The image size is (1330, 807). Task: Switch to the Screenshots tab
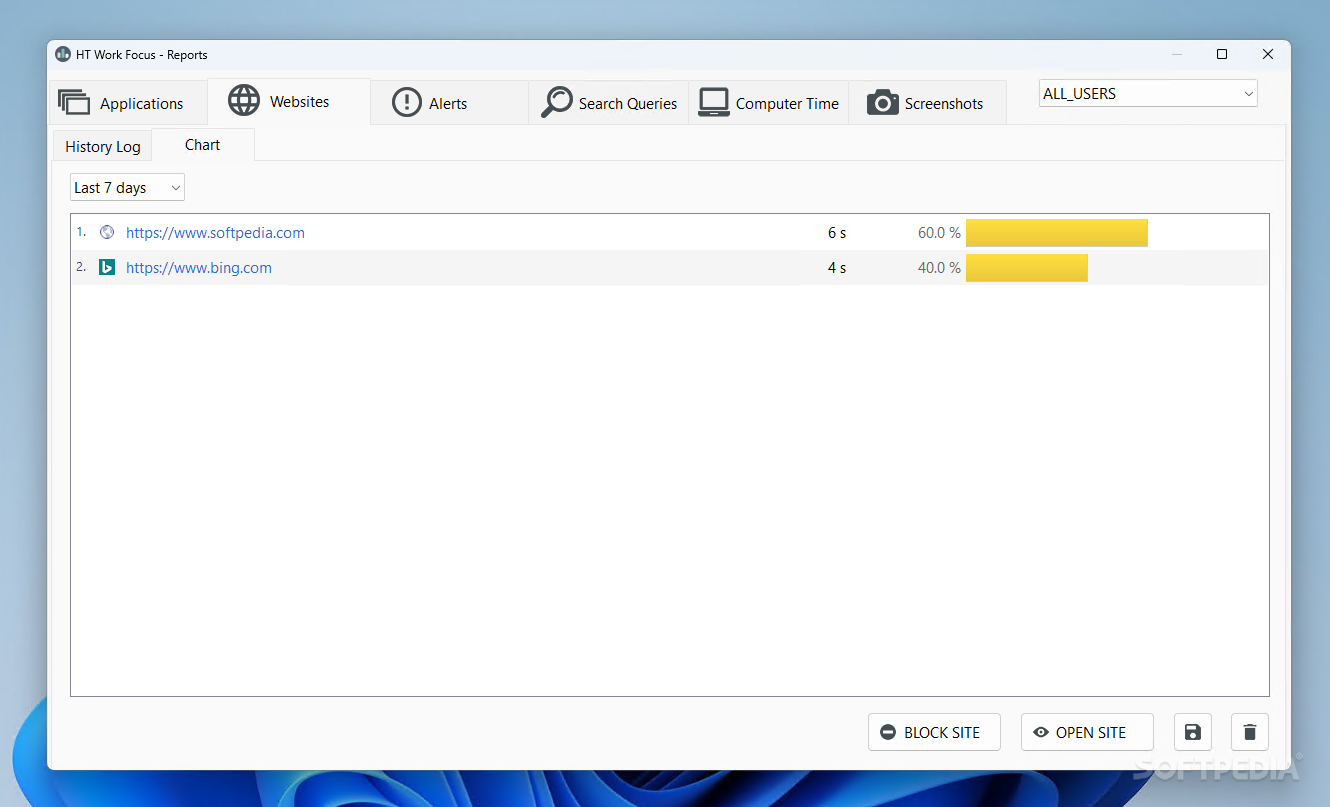pos(927,103)
